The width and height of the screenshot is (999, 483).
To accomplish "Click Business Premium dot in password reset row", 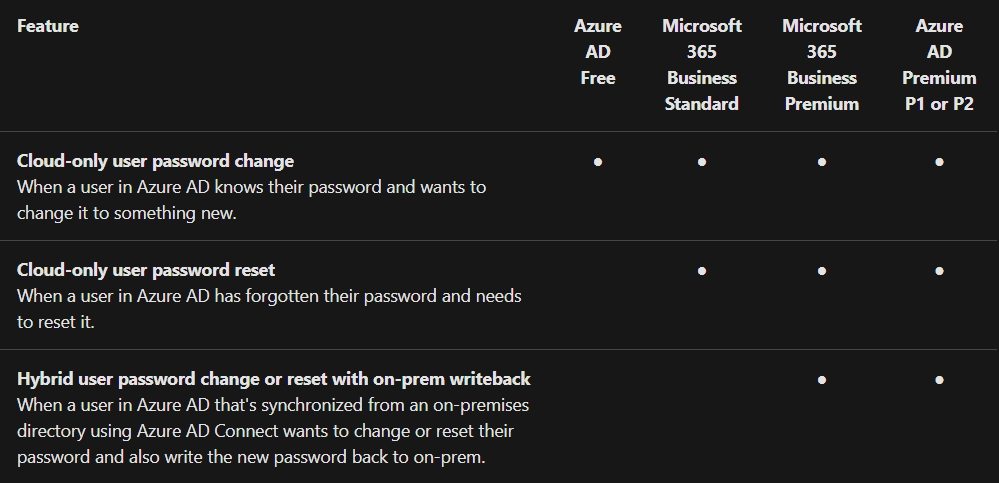I will coord(822,271).
